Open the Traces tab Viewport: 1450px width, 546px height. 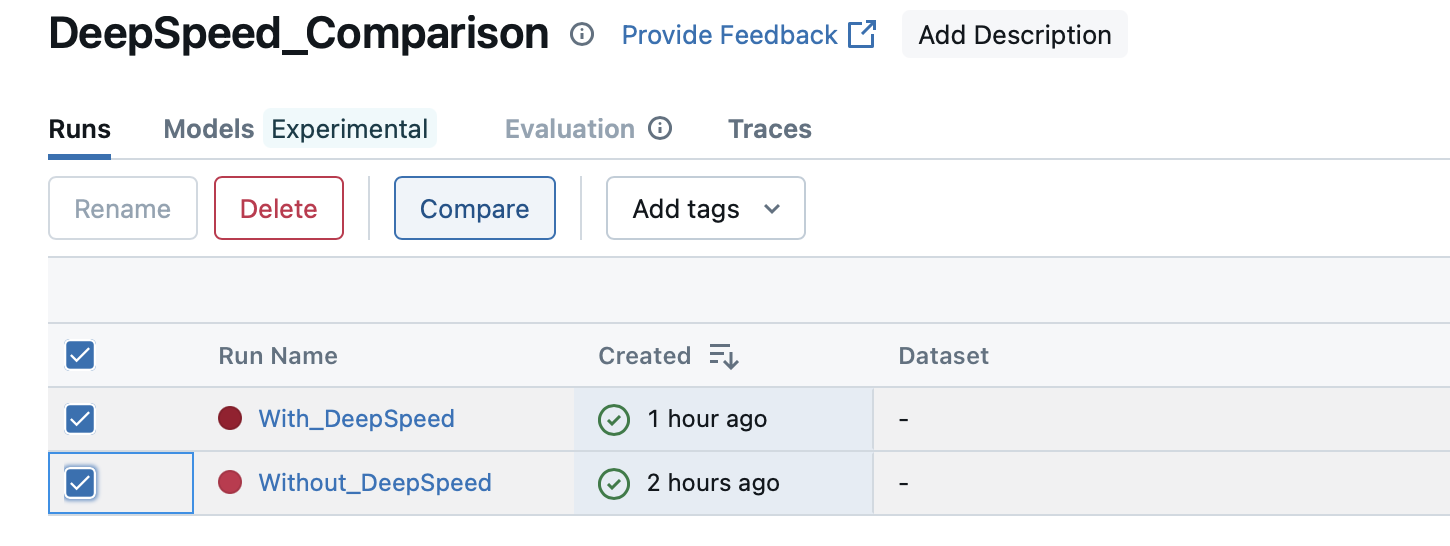tap(769, 129)
